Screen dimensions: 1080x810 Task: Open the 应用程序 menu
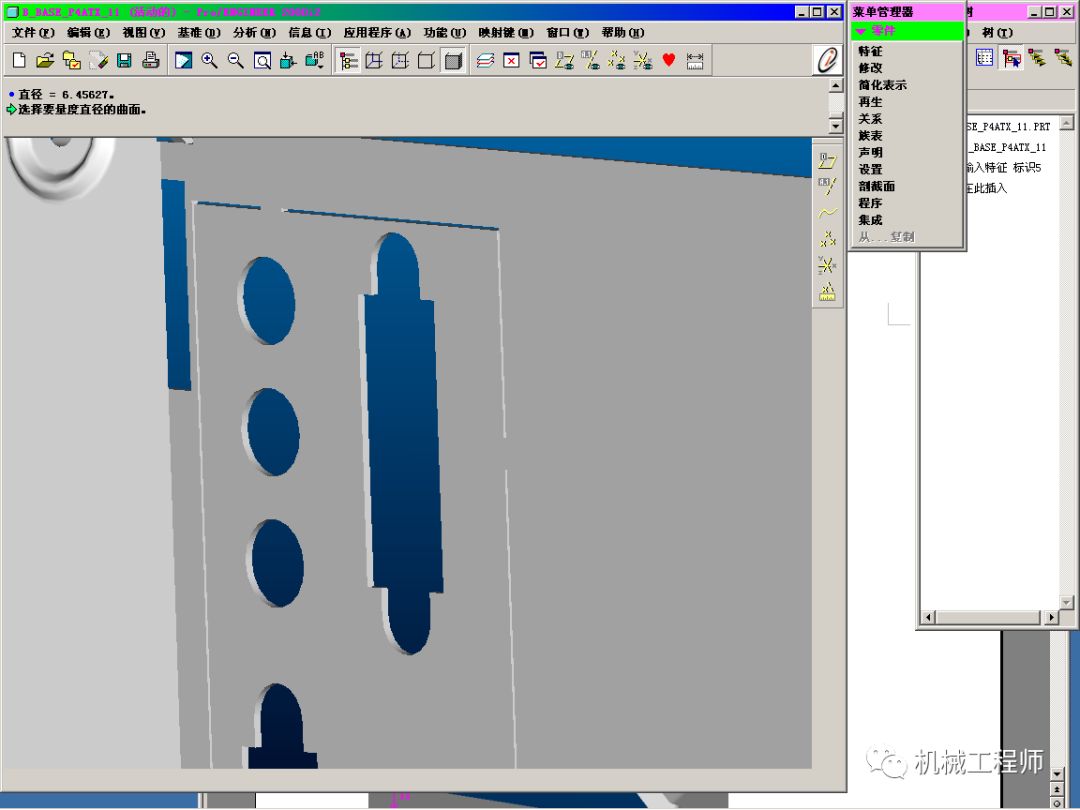pos(377,32)
